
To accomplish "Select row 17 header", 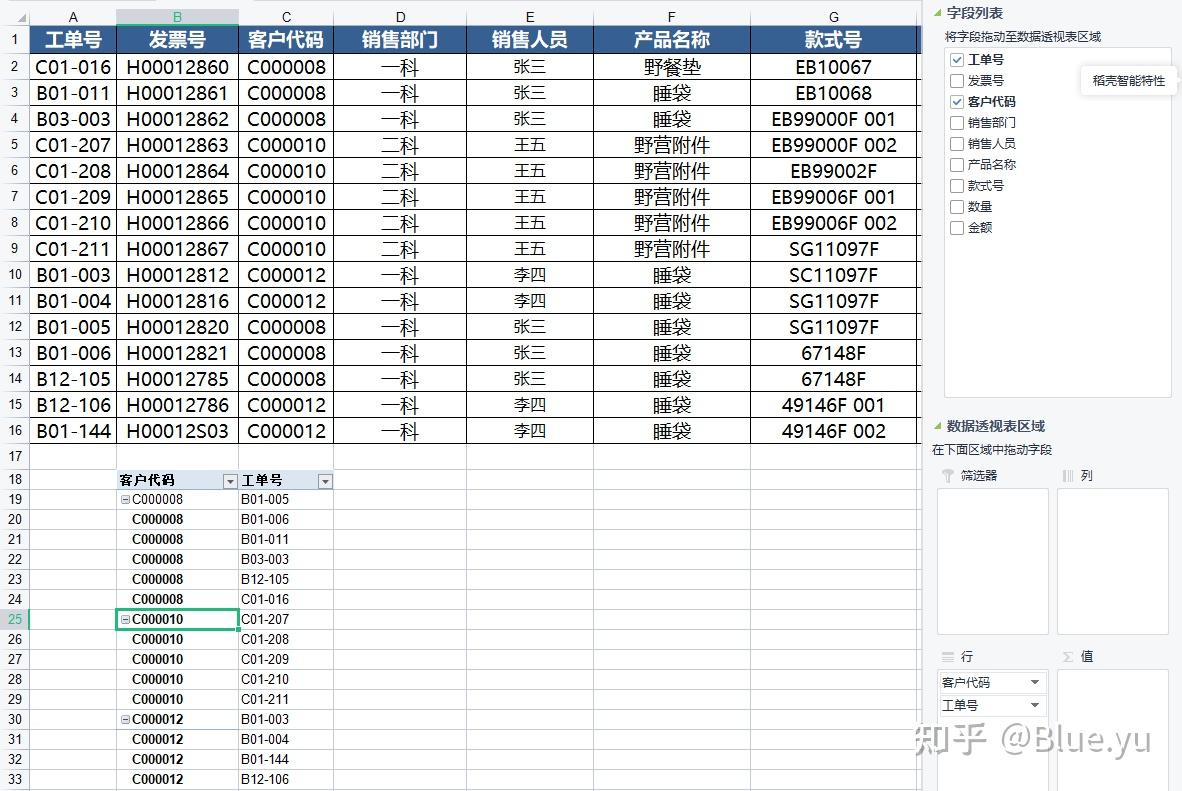I will coord(15,456).
